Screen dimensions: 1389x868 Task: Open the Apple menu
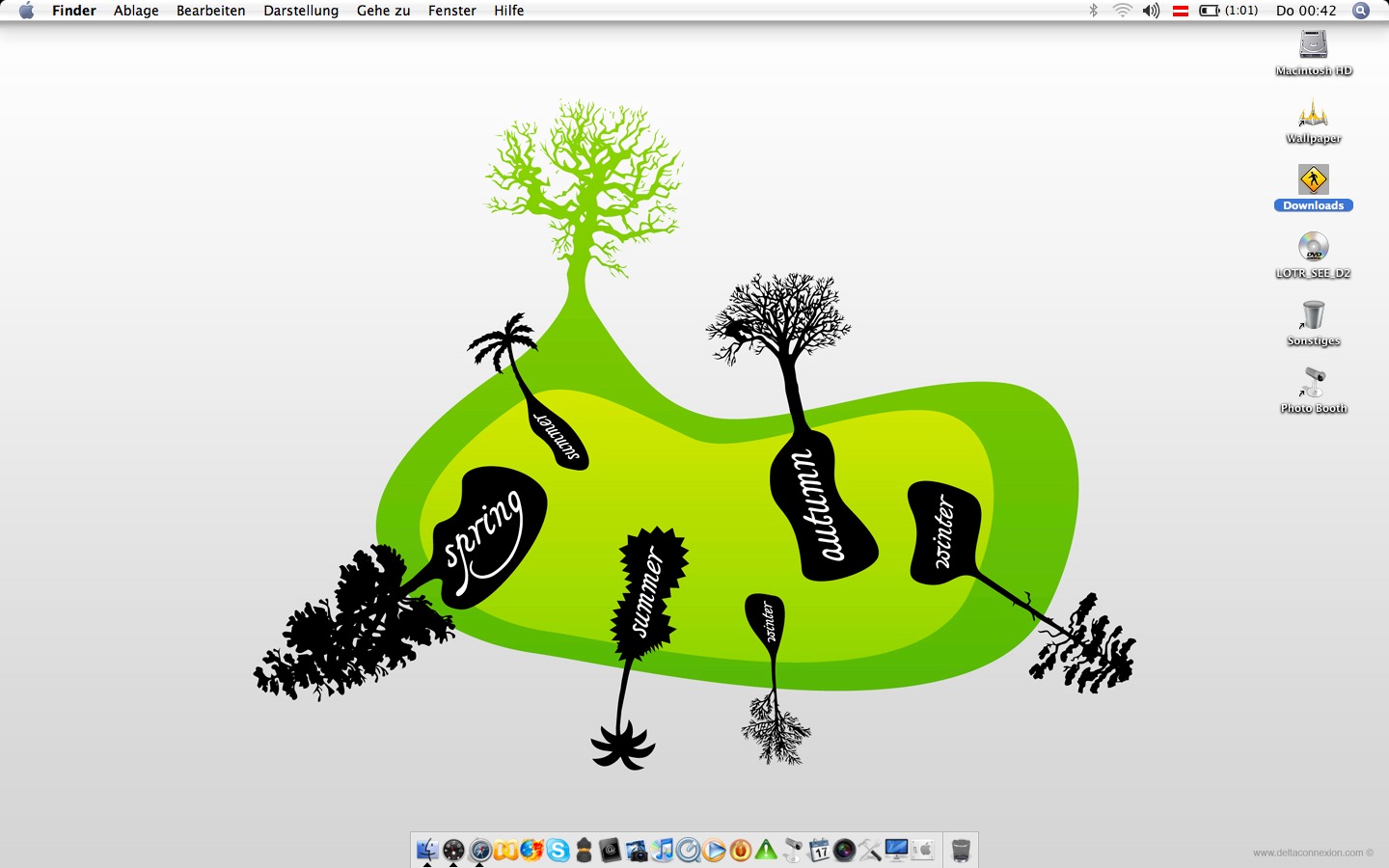[26, 11]
